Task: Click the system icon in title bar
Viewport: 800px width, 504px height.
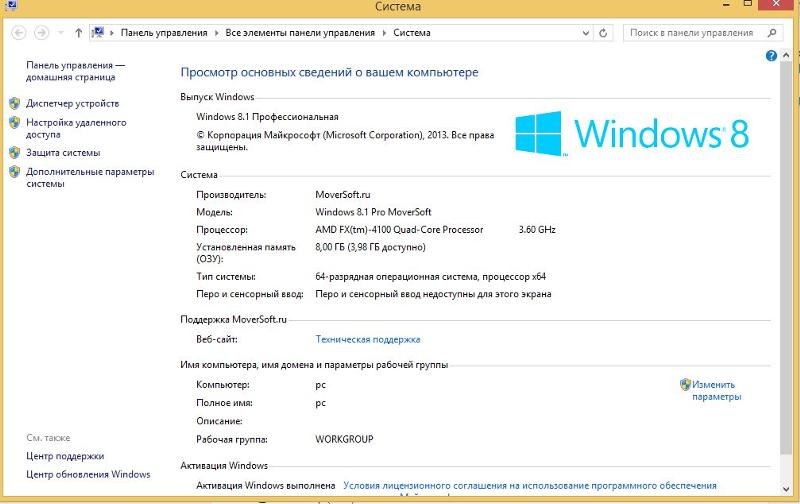Action: click(x=10, y=5)
